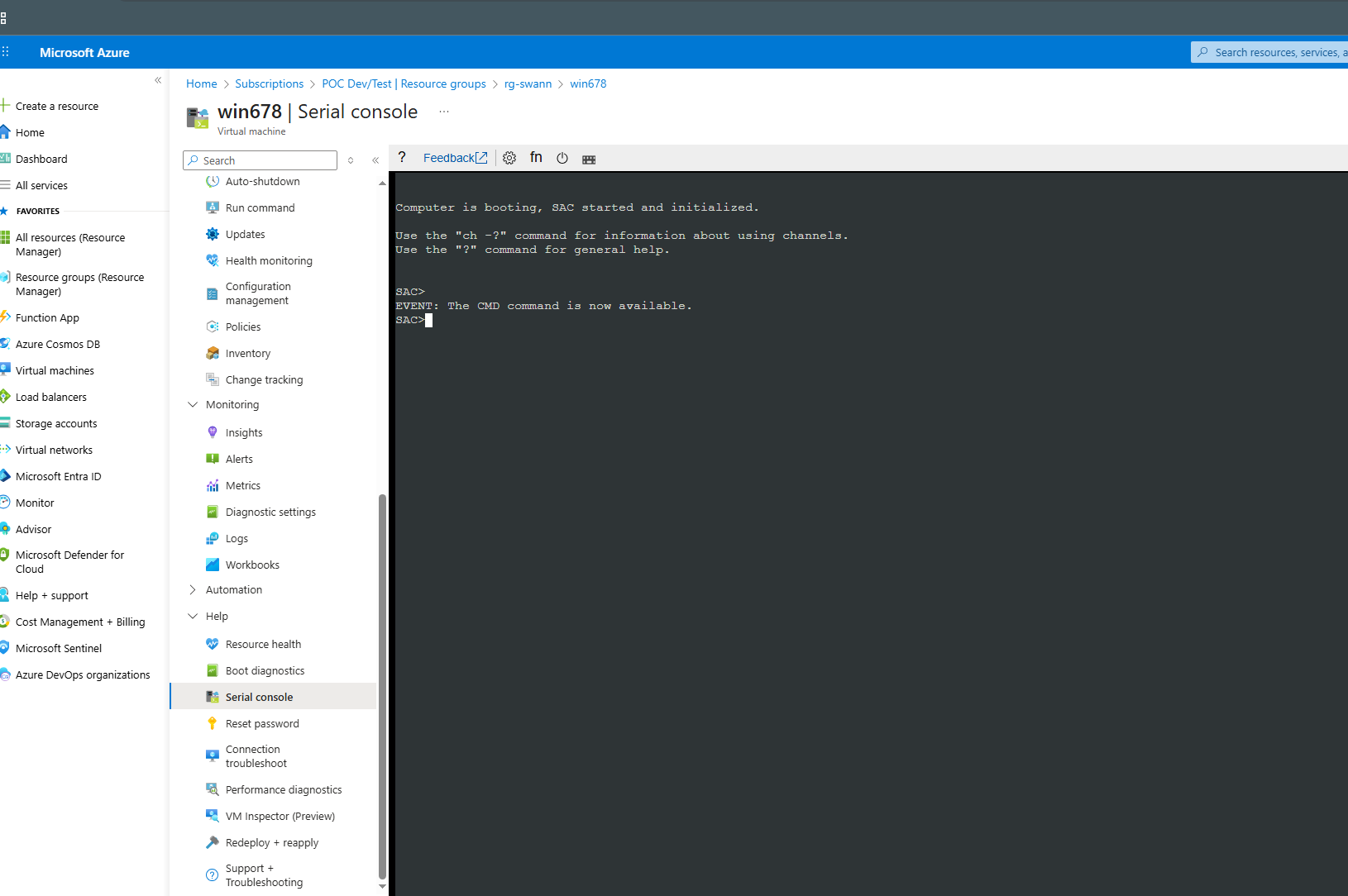The width and height of the screenshot is (1348, 896).
Task: Collapse the Help section
Action: coord(192,616)
